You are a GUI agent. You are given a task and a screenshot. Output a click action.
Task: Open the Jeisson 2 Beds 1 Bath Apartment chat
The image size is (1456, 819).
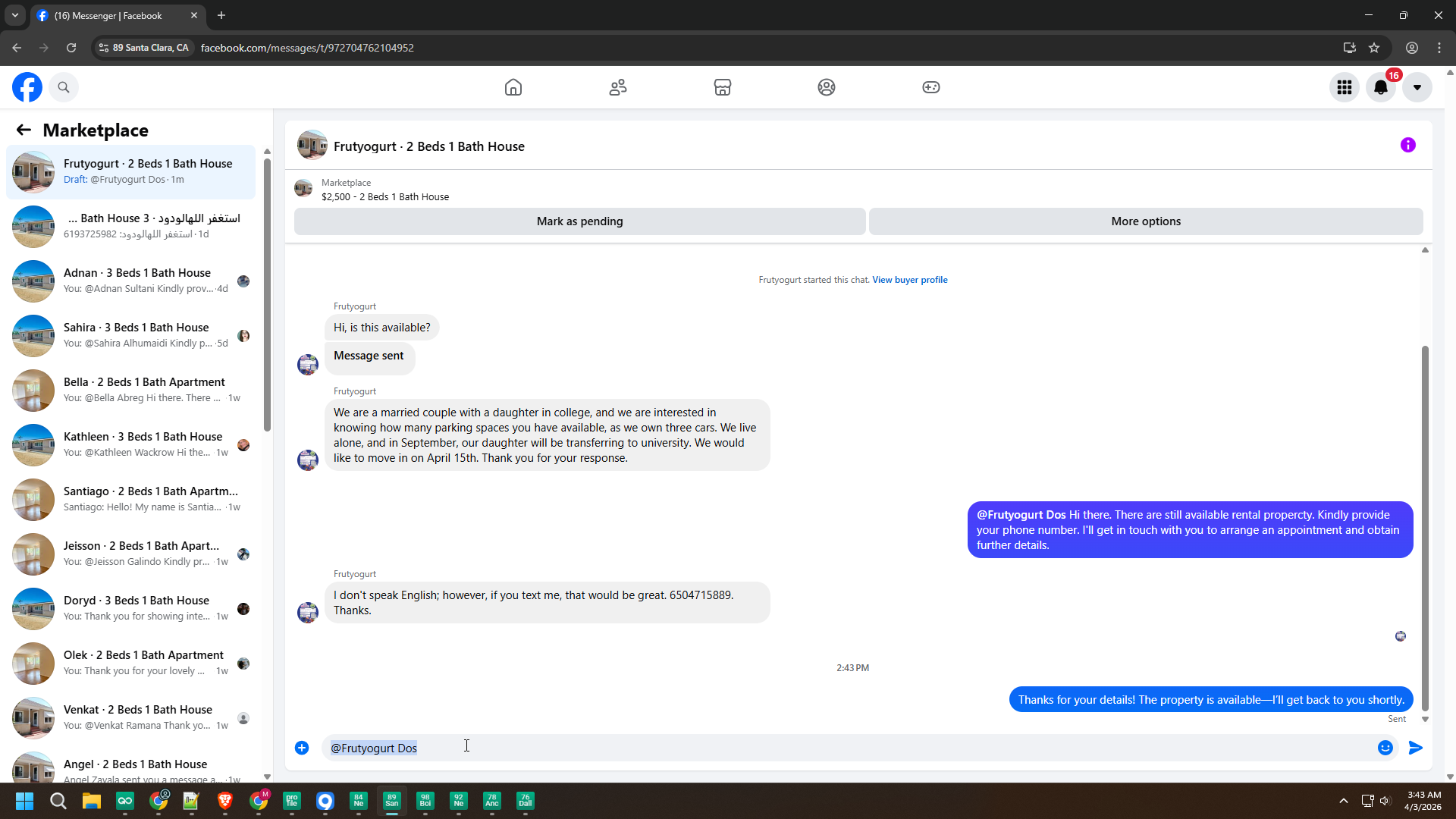pyautogui.click(x=130, y=554)
